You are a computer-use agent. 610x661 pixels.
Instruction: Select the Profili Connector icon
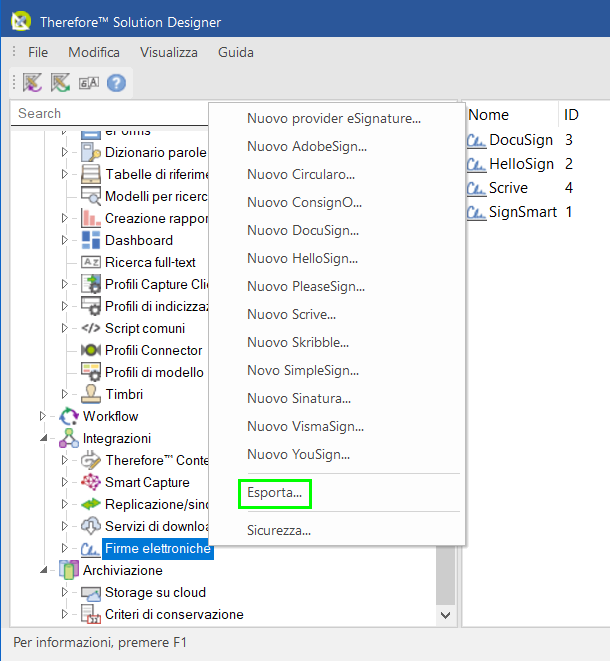(91, 350)
